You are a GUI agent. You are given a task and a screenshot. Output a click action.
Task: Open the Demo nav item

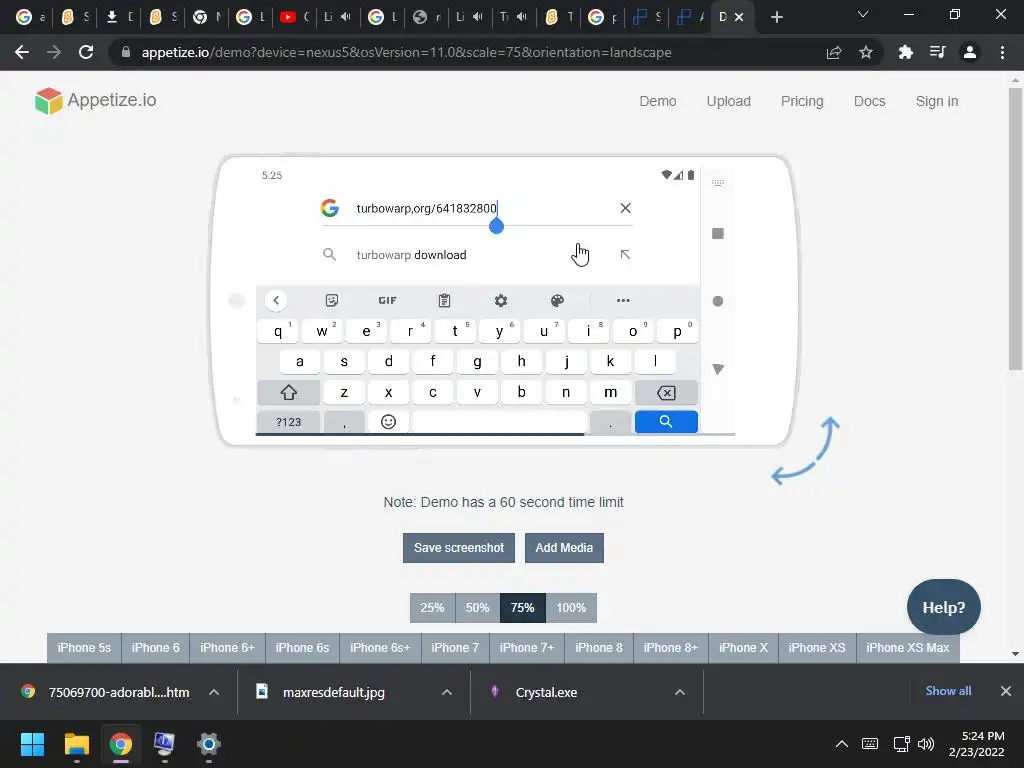click(658, 101)
